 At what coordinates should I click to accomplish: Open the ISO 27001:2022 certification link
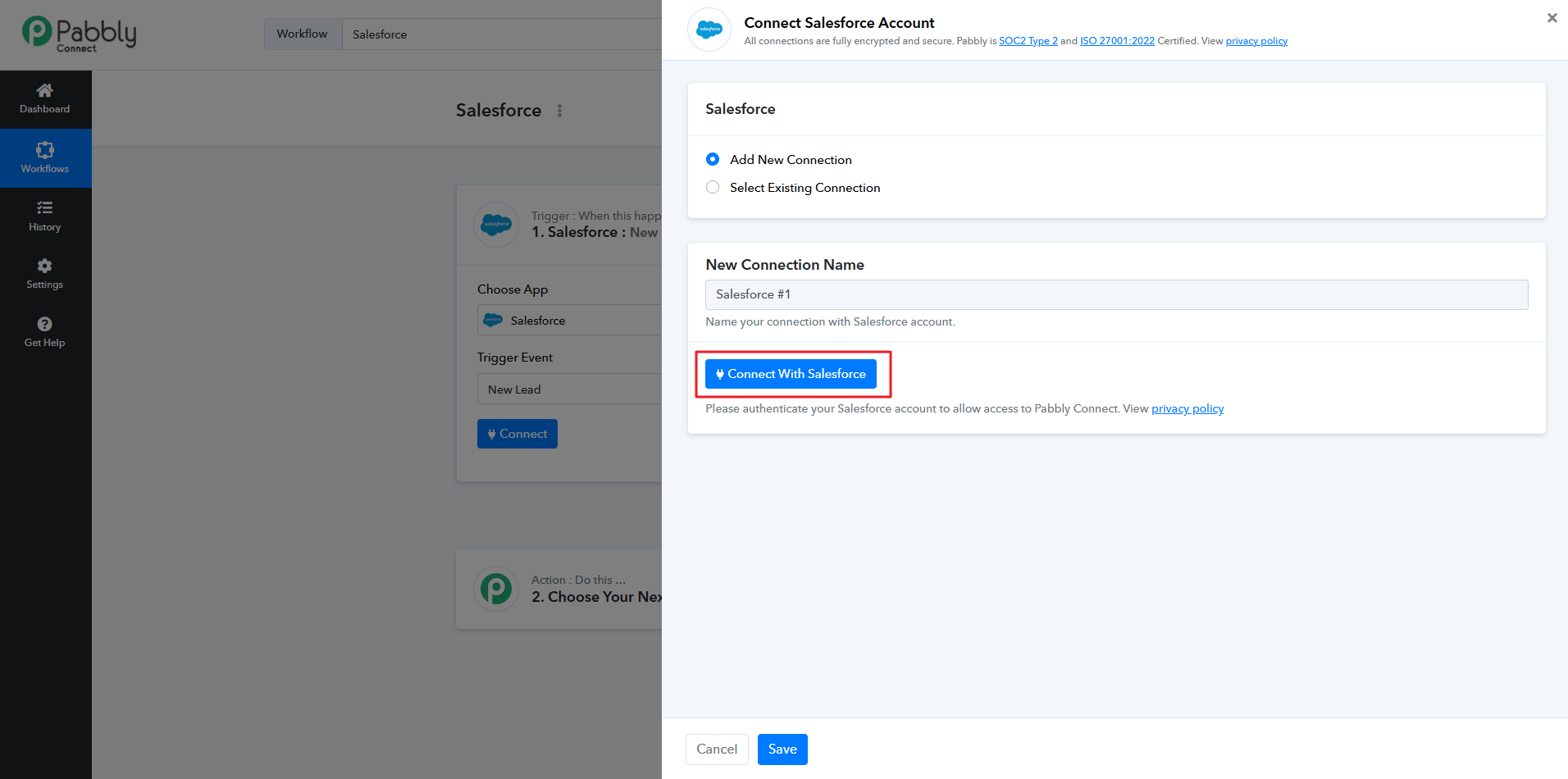point(1116,41)
